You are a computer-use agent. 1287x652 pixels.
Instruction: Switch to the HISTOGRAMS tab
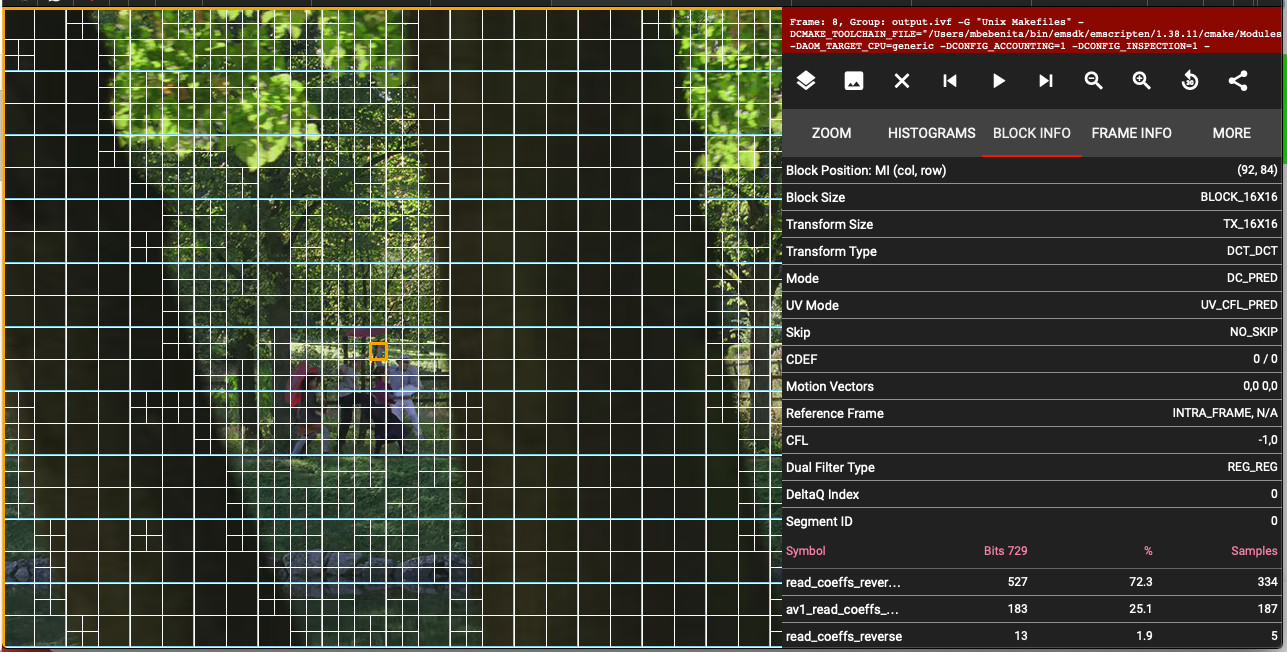tap(932, 133)
